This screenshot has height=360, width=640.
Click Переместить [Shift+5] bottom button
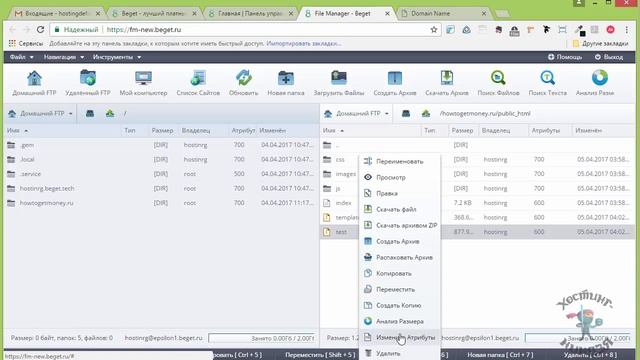pyautogui.click(x=320, y=355)
